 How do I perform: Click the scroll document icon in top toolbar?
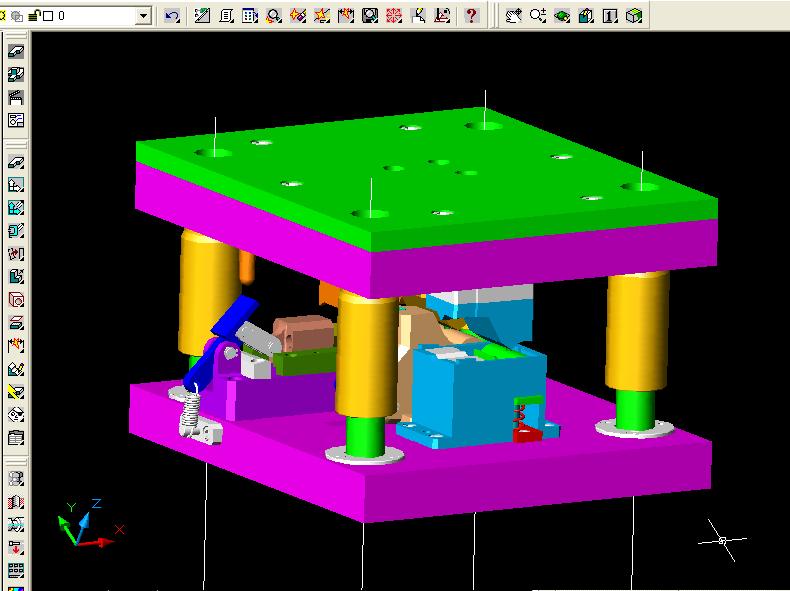point(226,16)
